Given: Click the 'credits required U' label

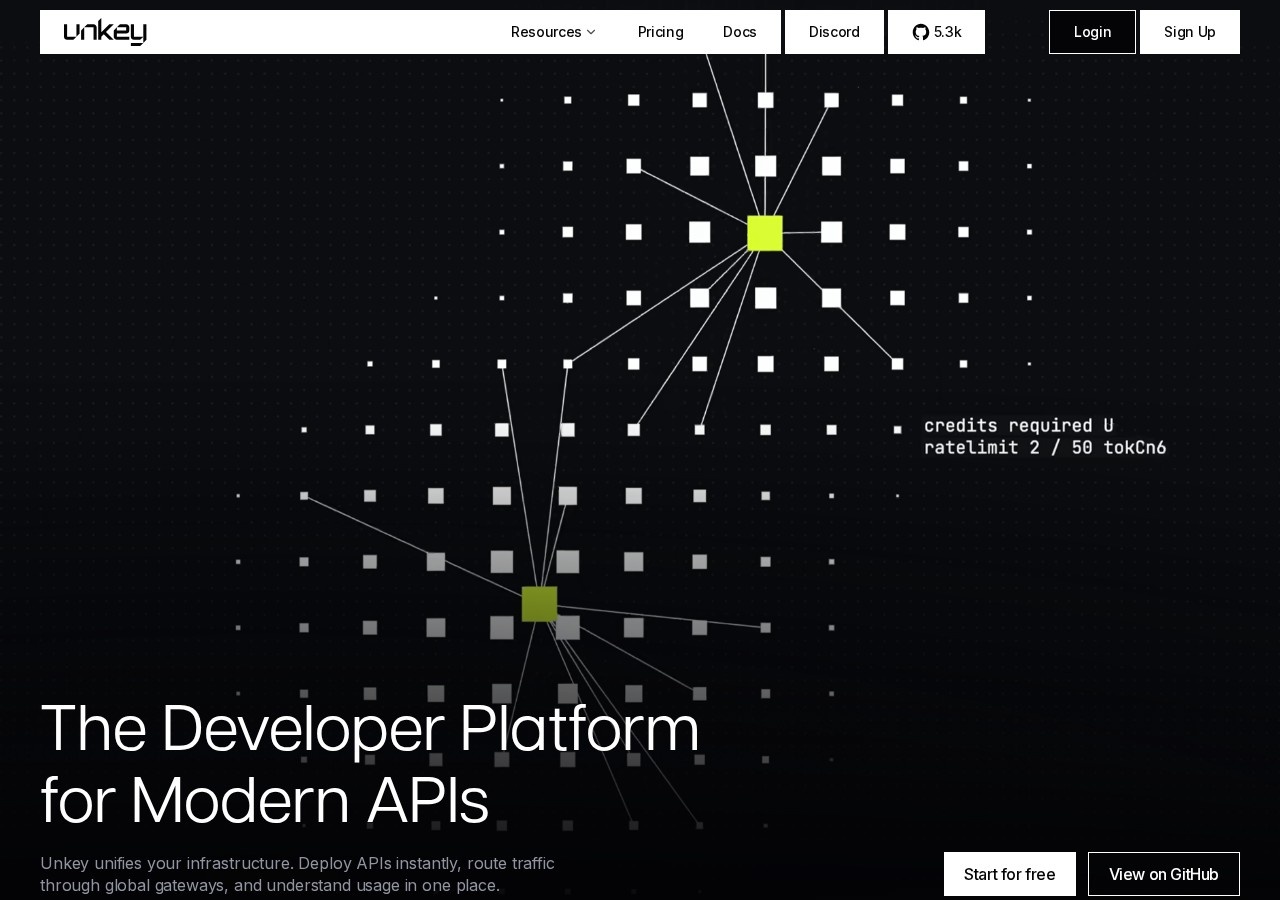Looking at the screenshot, I should pyautogui.click(x=1018, y=426).
